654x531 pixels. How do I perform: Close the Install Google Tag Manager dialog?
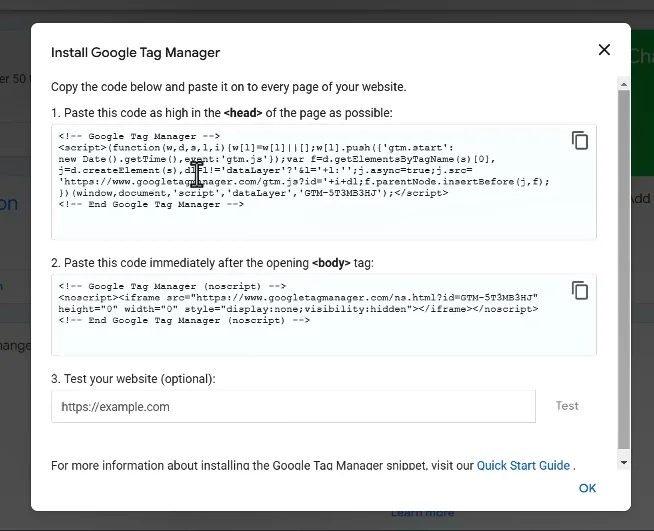[x=604, y=50]
